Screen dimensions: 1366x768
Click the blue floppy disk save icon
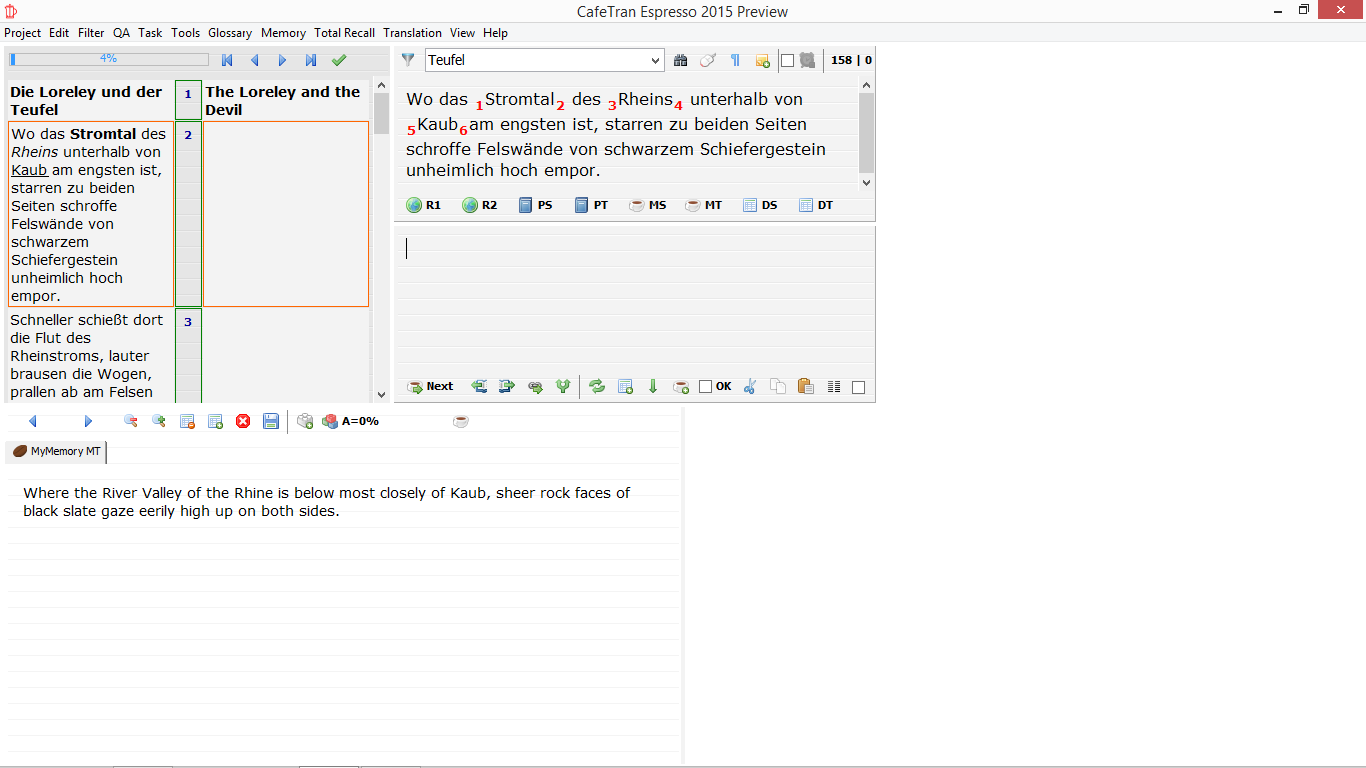[271, 421]
